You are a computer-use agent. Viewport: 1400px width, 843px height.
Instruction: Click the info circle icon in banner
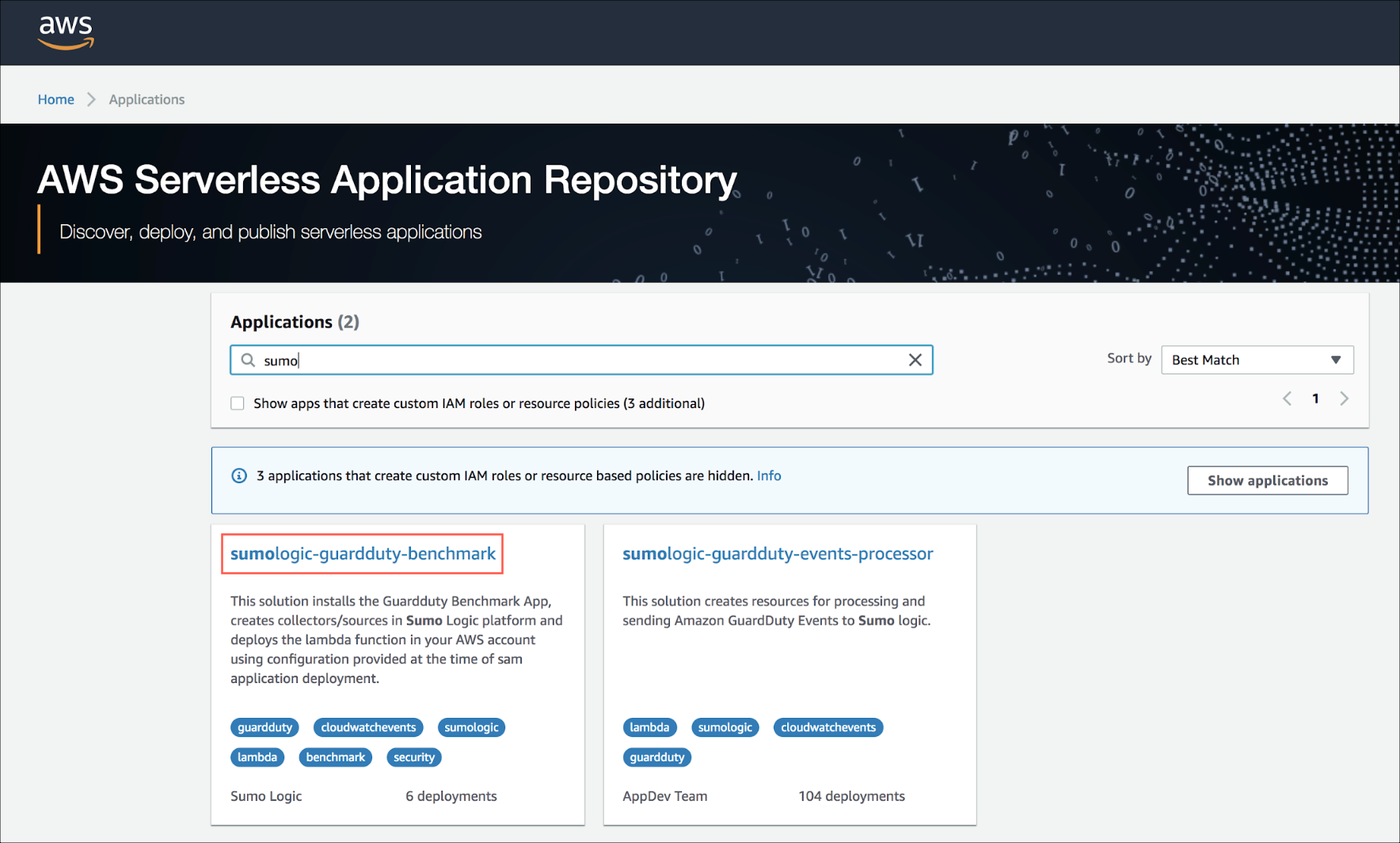click(x=238, y=475)
